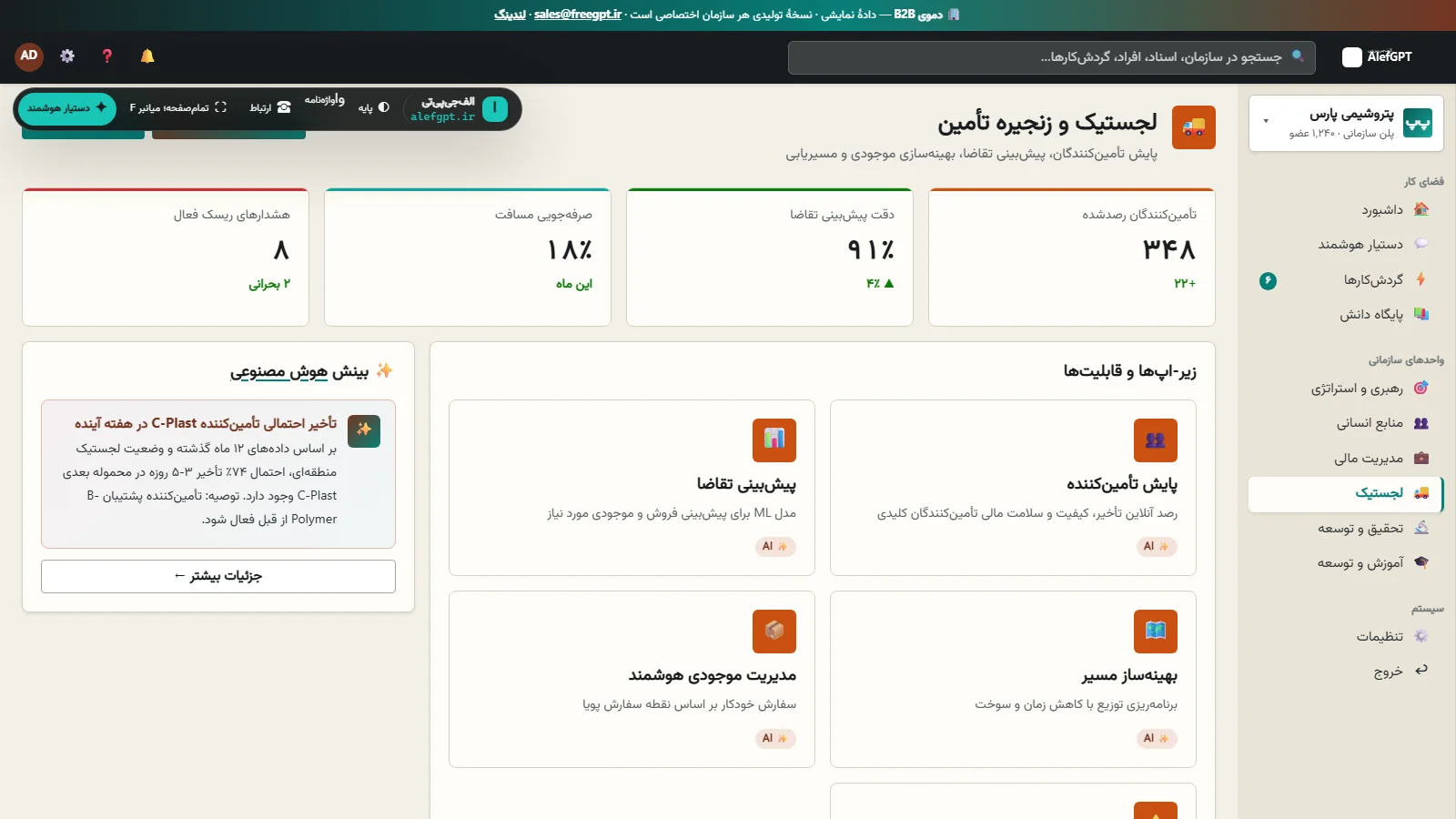Click the AI badge on پیش‌بینی تقاضا card

[775, 546]
